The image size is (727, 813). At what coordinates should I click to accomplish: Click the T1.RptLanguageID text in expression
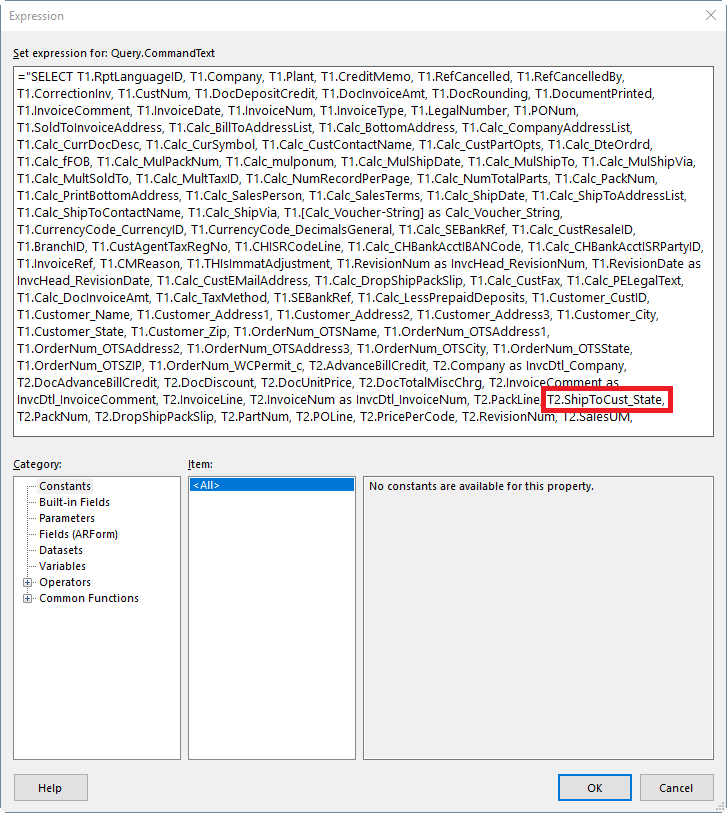pyautogui.click(x=130, y=77)
